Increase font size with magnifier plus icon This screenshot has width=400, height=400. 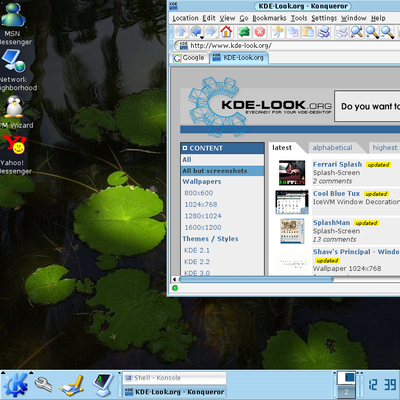(x=372, y=32)
